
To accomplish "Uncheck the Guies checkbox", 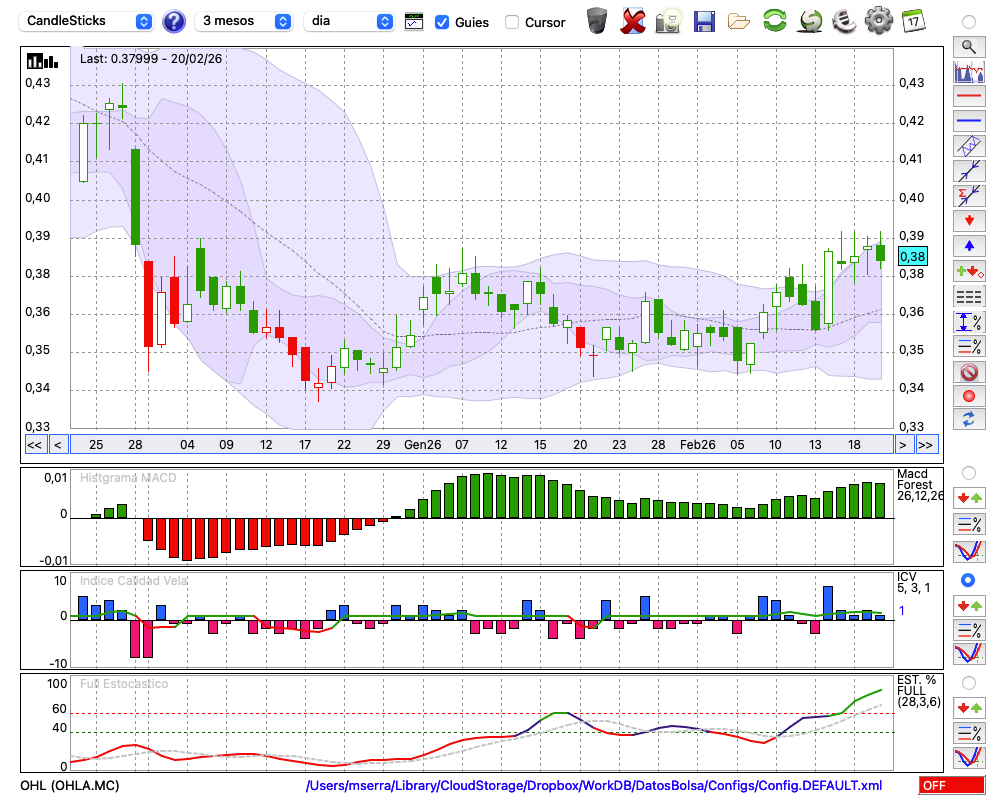I will (x=442, y=22).
